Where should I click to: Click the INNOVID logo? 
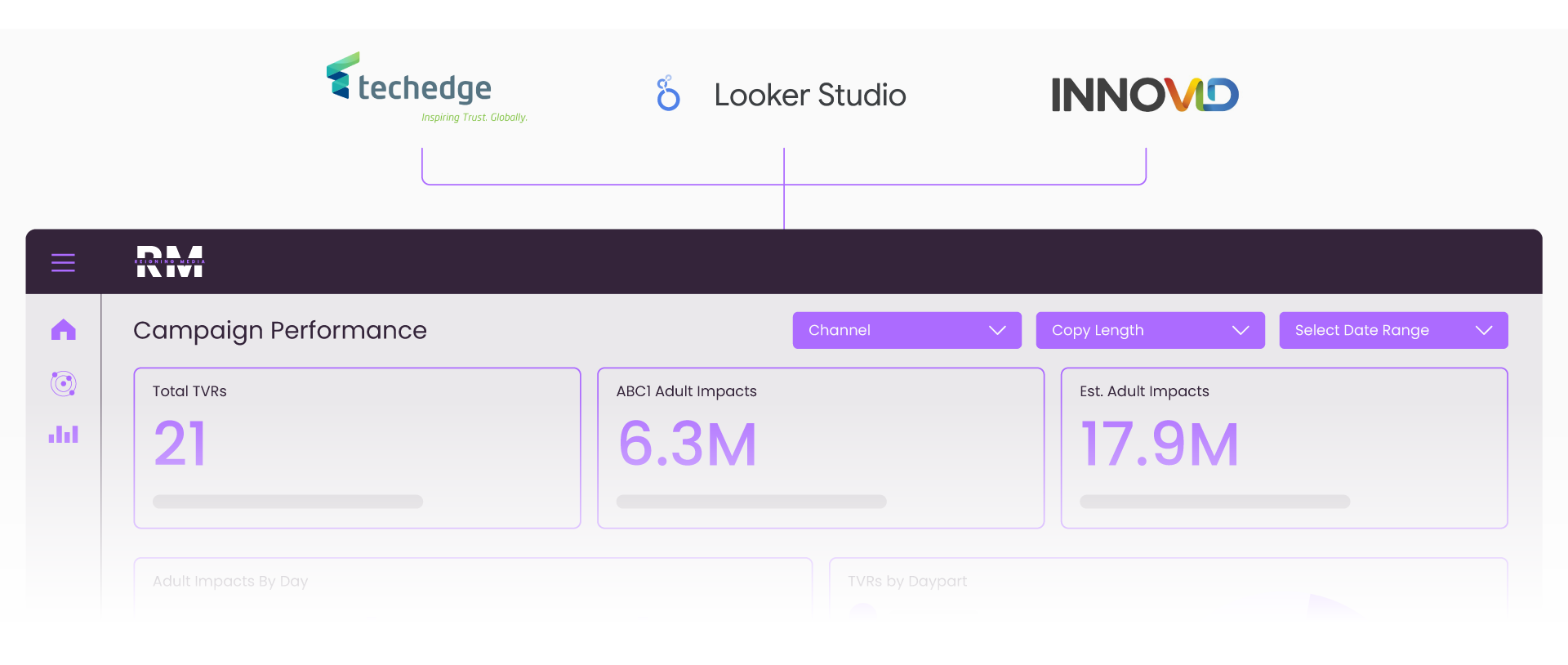[x=1145, y=95]
